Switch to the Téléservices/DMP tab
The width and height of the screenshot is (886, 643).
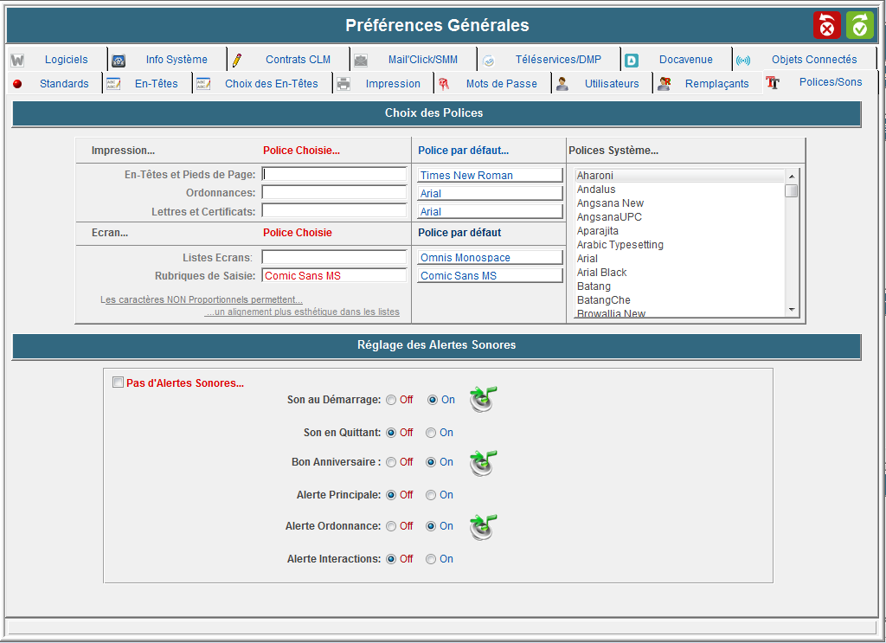tap(557, 60)
